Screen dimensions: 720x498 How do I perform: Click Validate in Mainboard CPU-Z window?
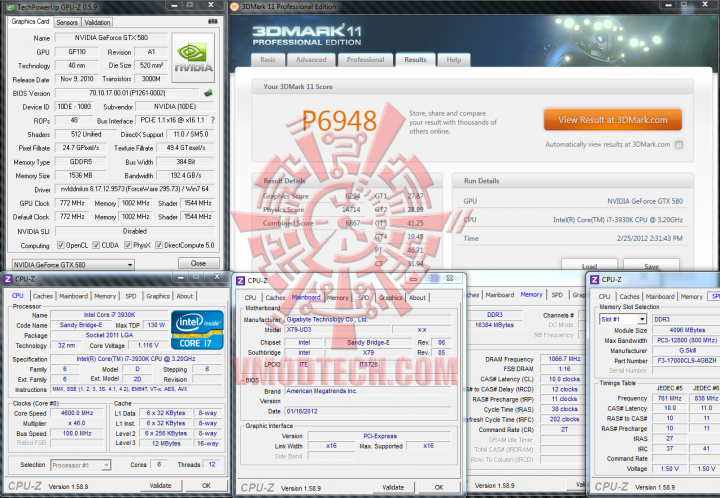click(393, 487)
